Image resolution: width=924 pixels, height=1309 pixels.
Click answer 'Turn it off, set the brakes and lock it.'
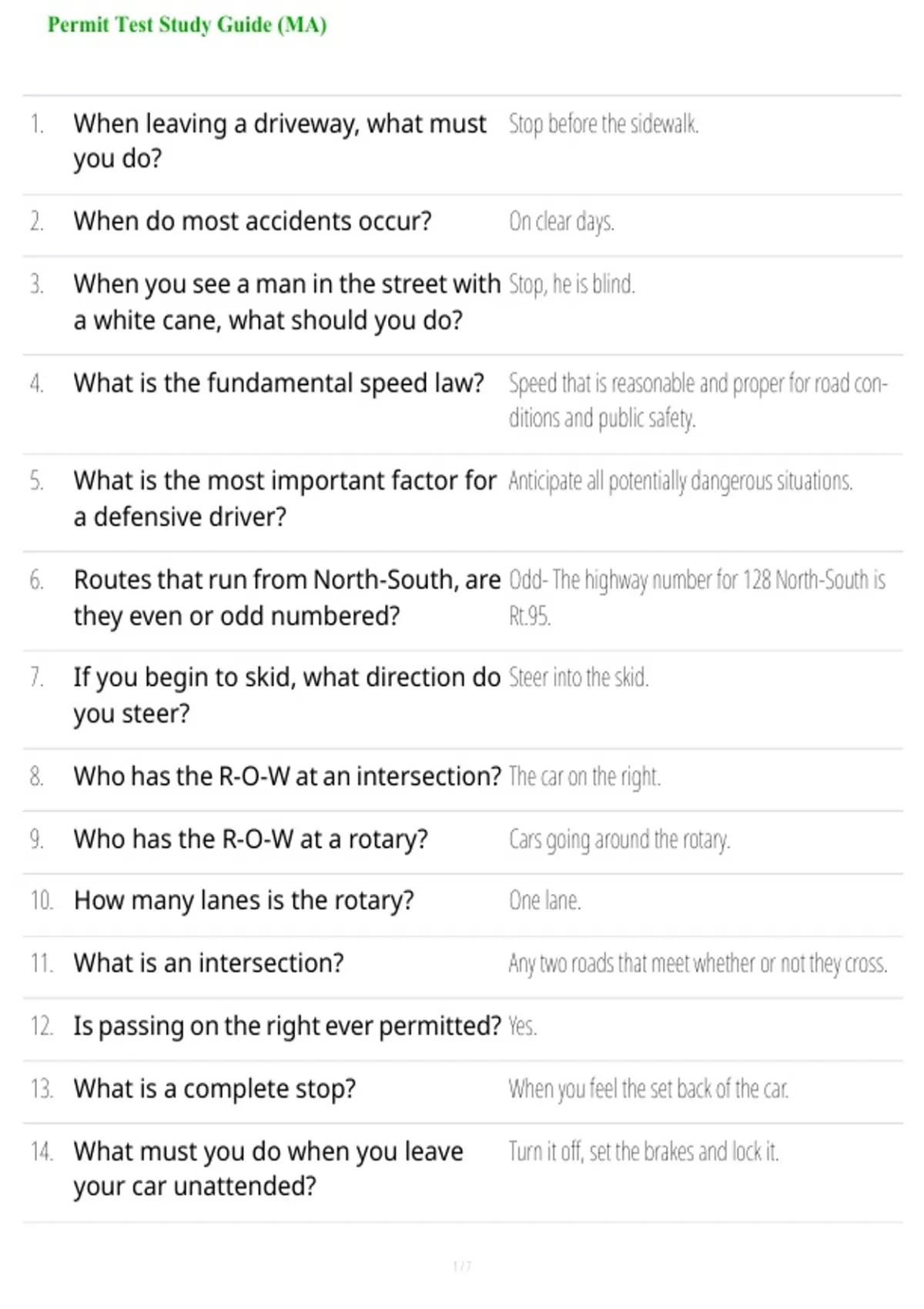click(644, 1152)
